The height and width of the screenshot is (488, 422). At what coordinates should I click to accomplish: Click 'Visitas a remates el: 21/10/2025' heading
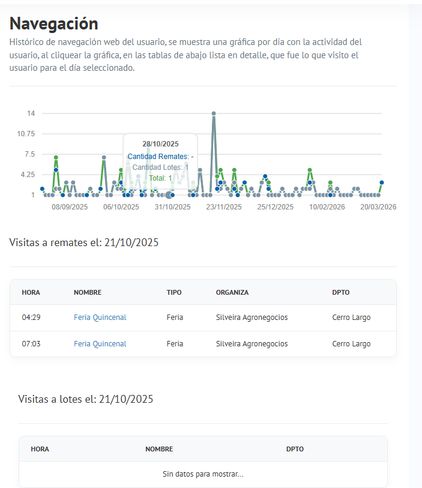coord(84,242)
